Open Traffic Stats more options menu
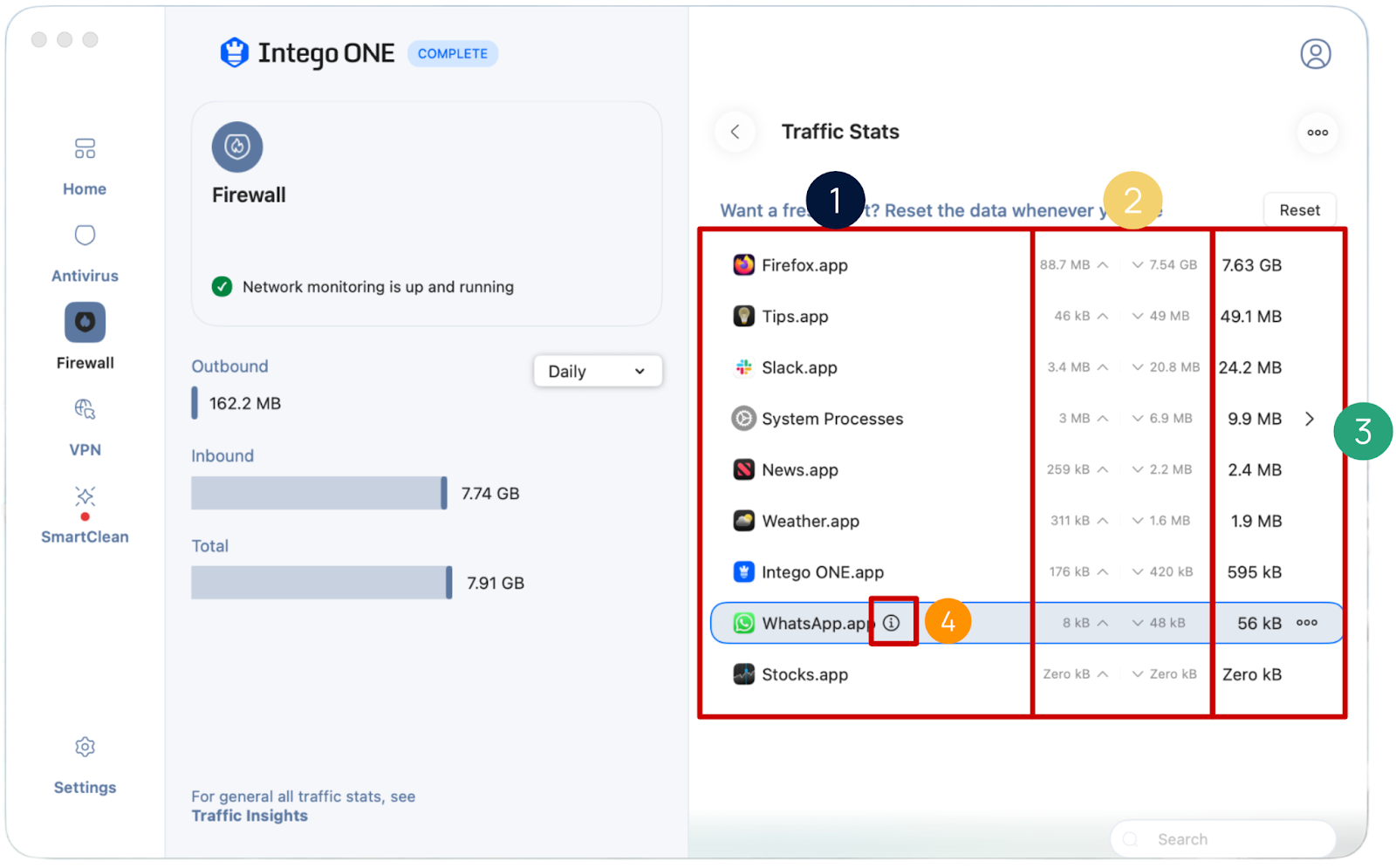1396x868 pixels. coord(1317,133)
